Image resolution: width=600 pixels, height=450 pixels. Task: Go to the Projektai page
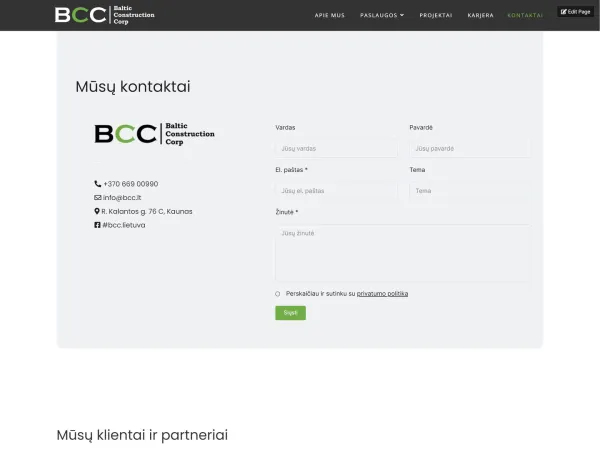pos(435,15)
